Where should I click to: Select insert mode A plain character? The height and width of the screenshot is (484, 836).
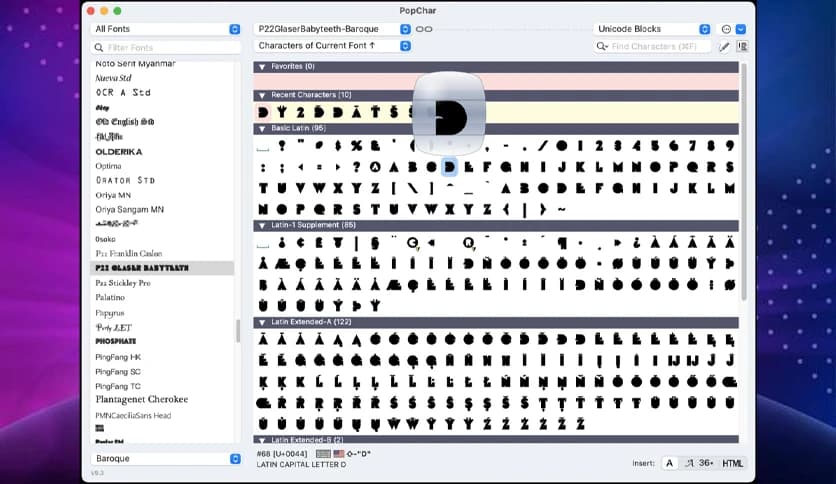[669, 463]
